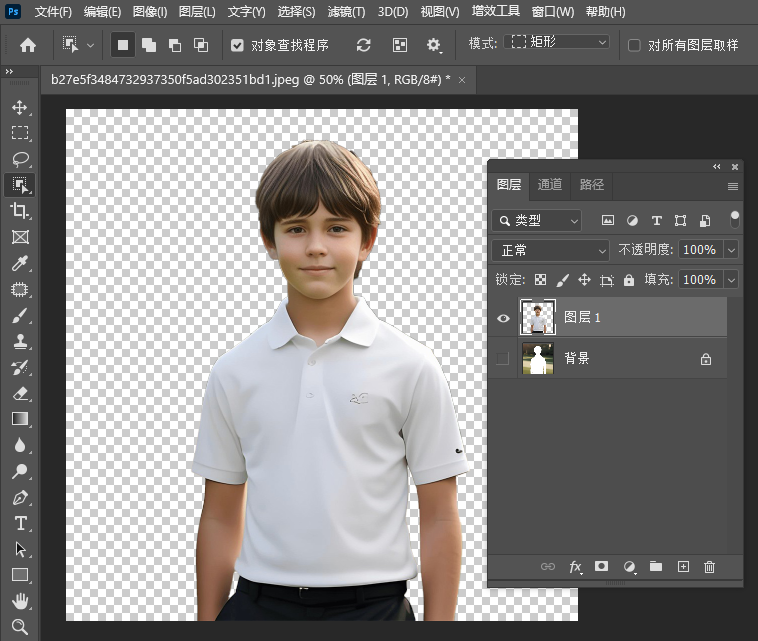Switch to the 路径 tab
This screenshot has height=641, width=758.
click(592, 185)
